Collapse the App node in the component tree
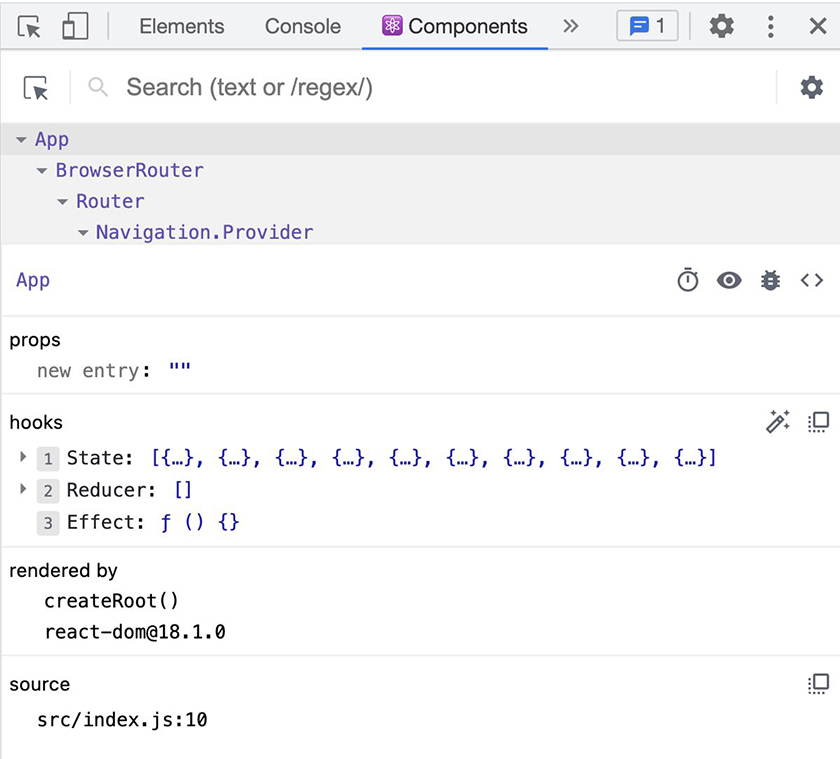This screenshot has width=840, height=759. pos(22,139)
